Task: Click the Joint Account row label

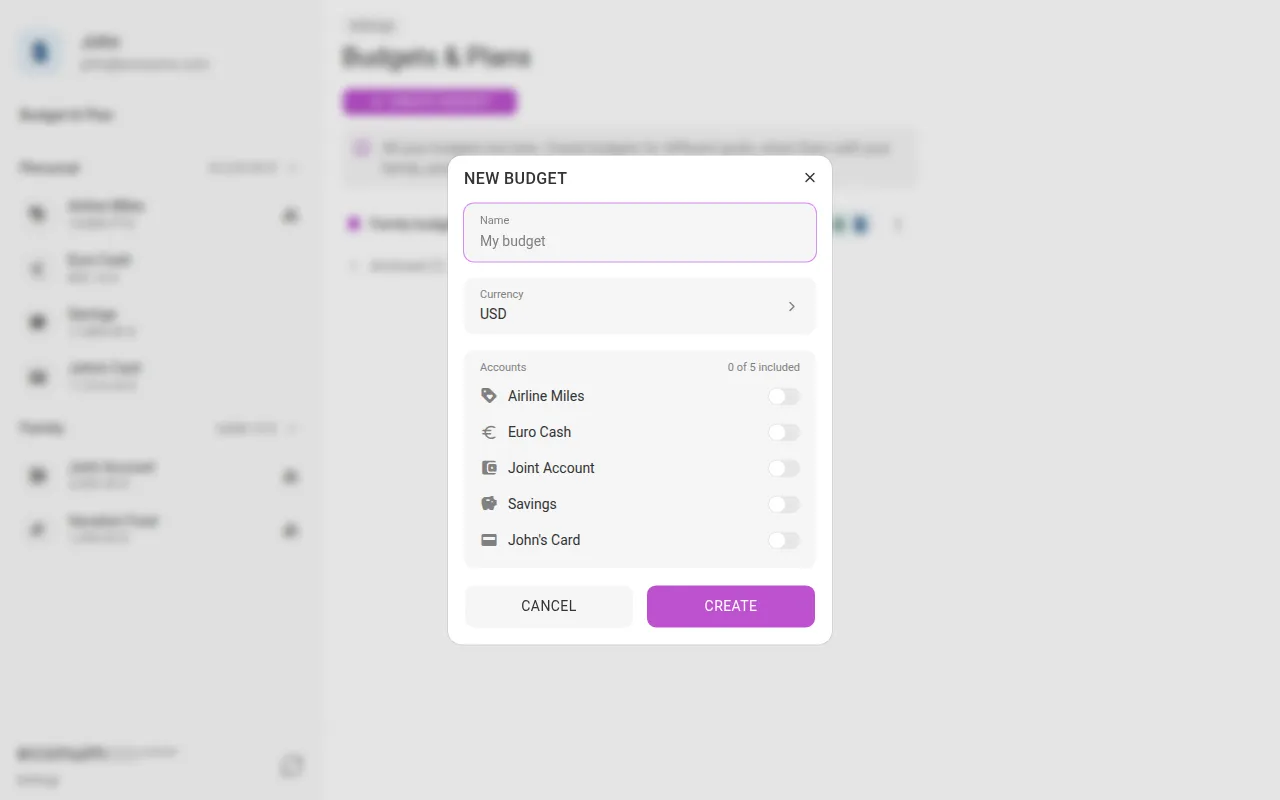Action: tap(551, 468)
